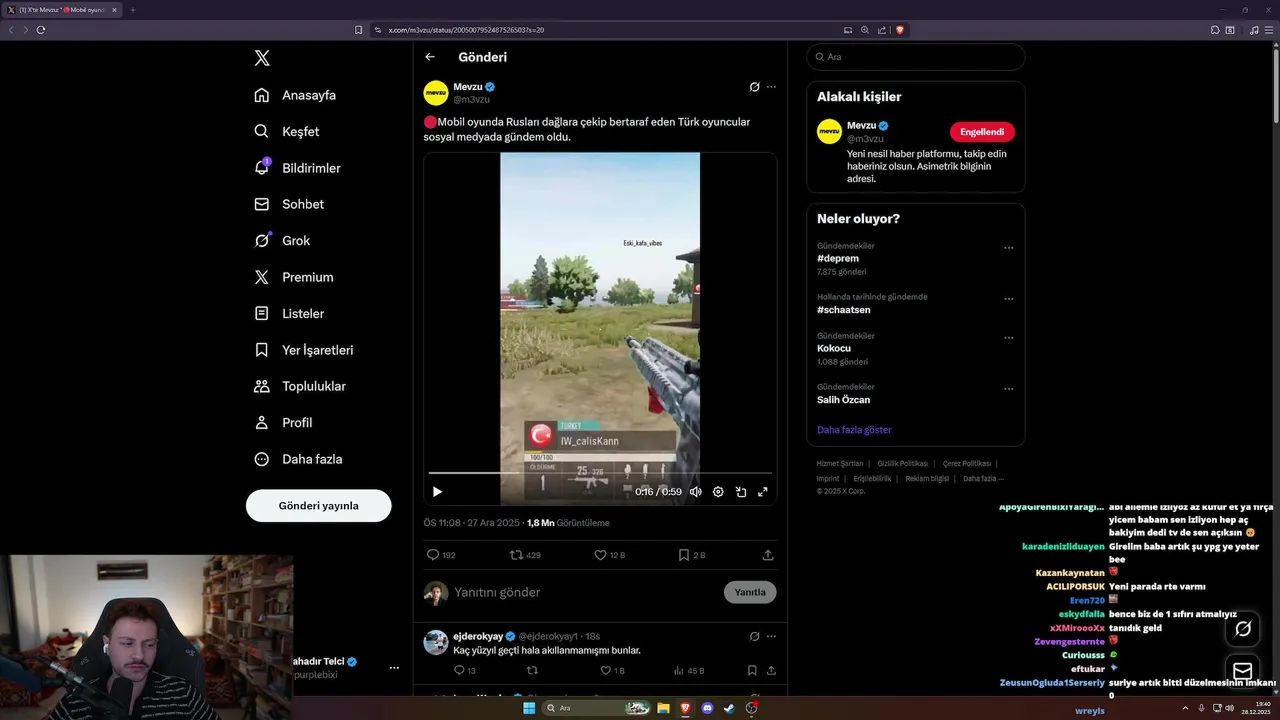The height and width of the screenshot is (720, 1280).
Task: Repost the post with 429 reposts
Action: pyautogui.click(x=525, y=555)
